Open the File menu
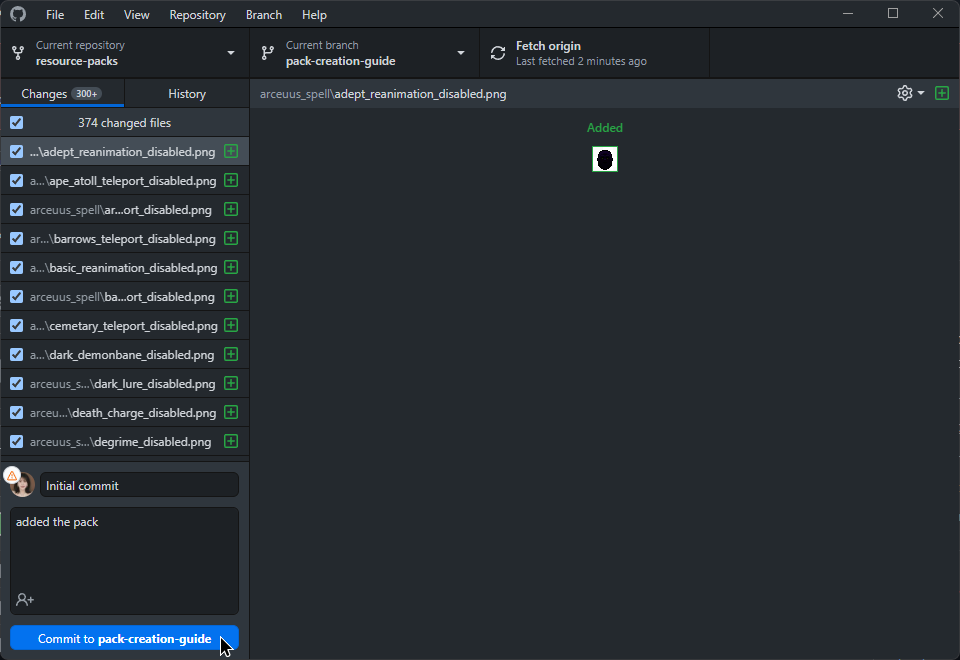 (x=55, y=15)
